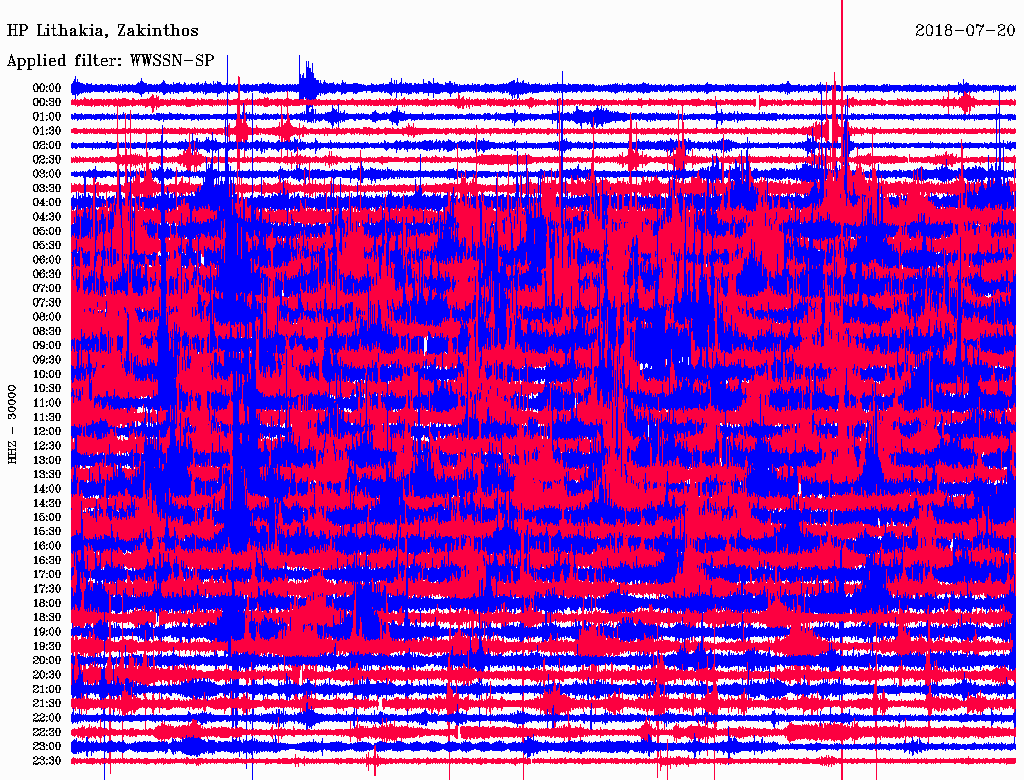Click the 19:30 time label
This screenshot has width=1024, height=780.
click(47, 647)
